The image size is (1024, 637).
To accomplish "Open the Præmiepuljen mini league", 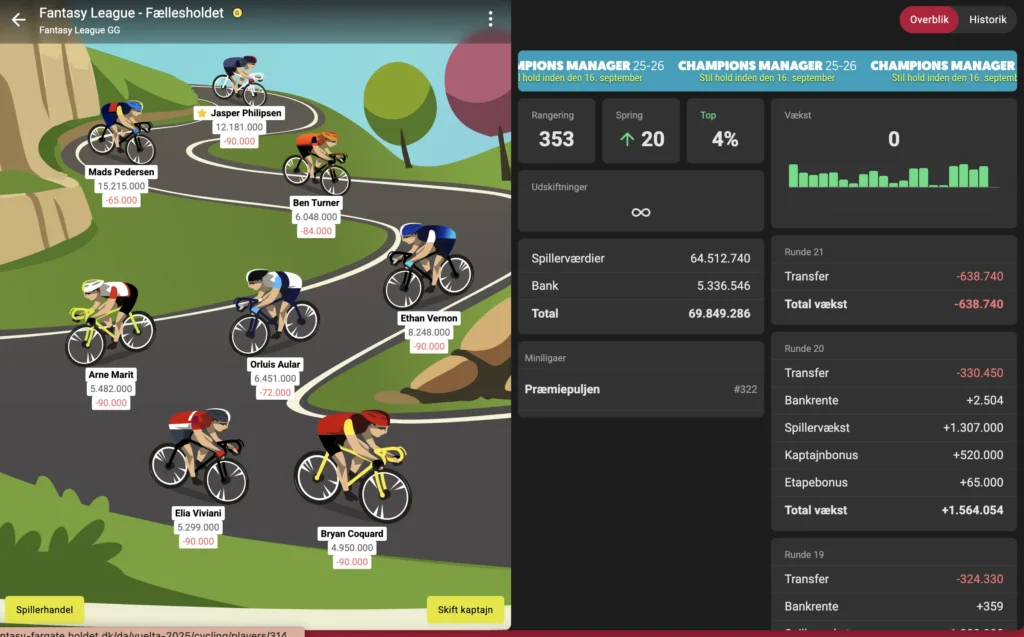I will (x=641, y=389).
